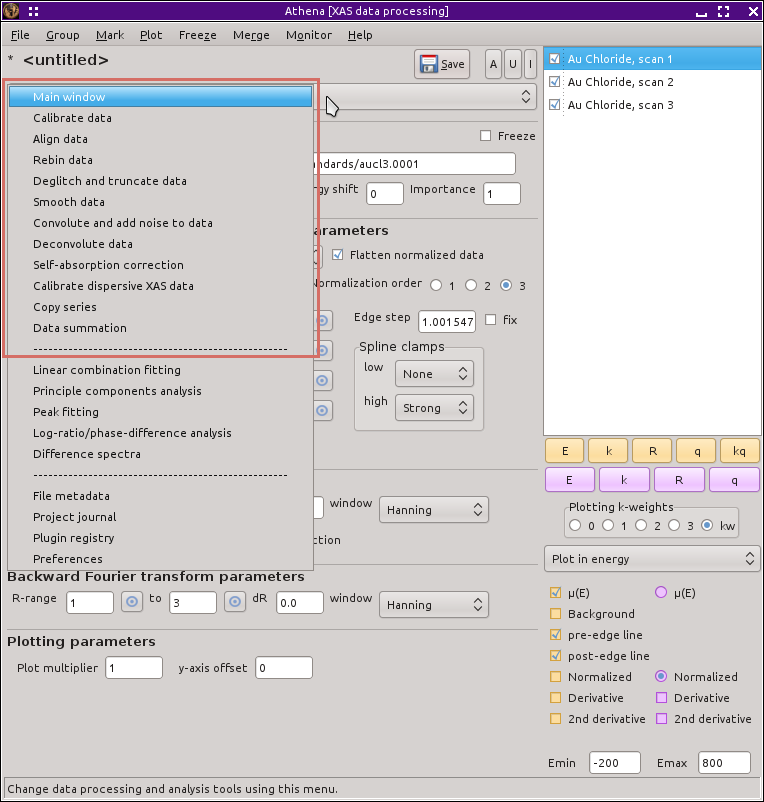Click the pluck icon left of high spline clamp

click(322, 410)
